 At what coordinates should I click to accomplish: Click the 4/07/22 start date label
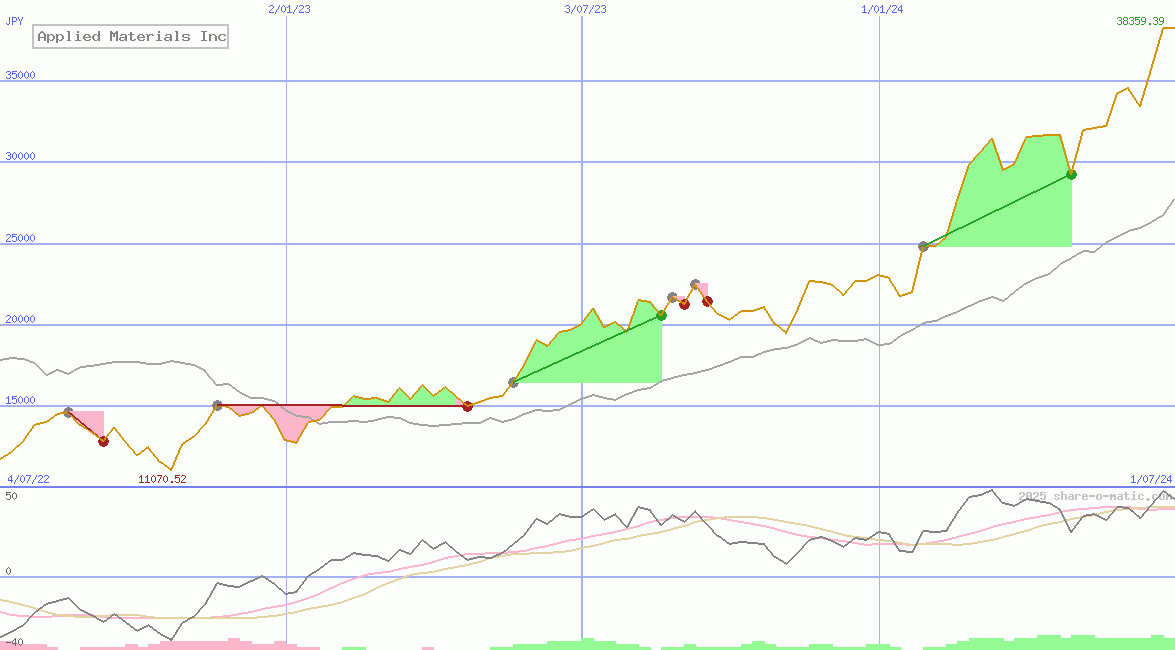click(28, 479)
